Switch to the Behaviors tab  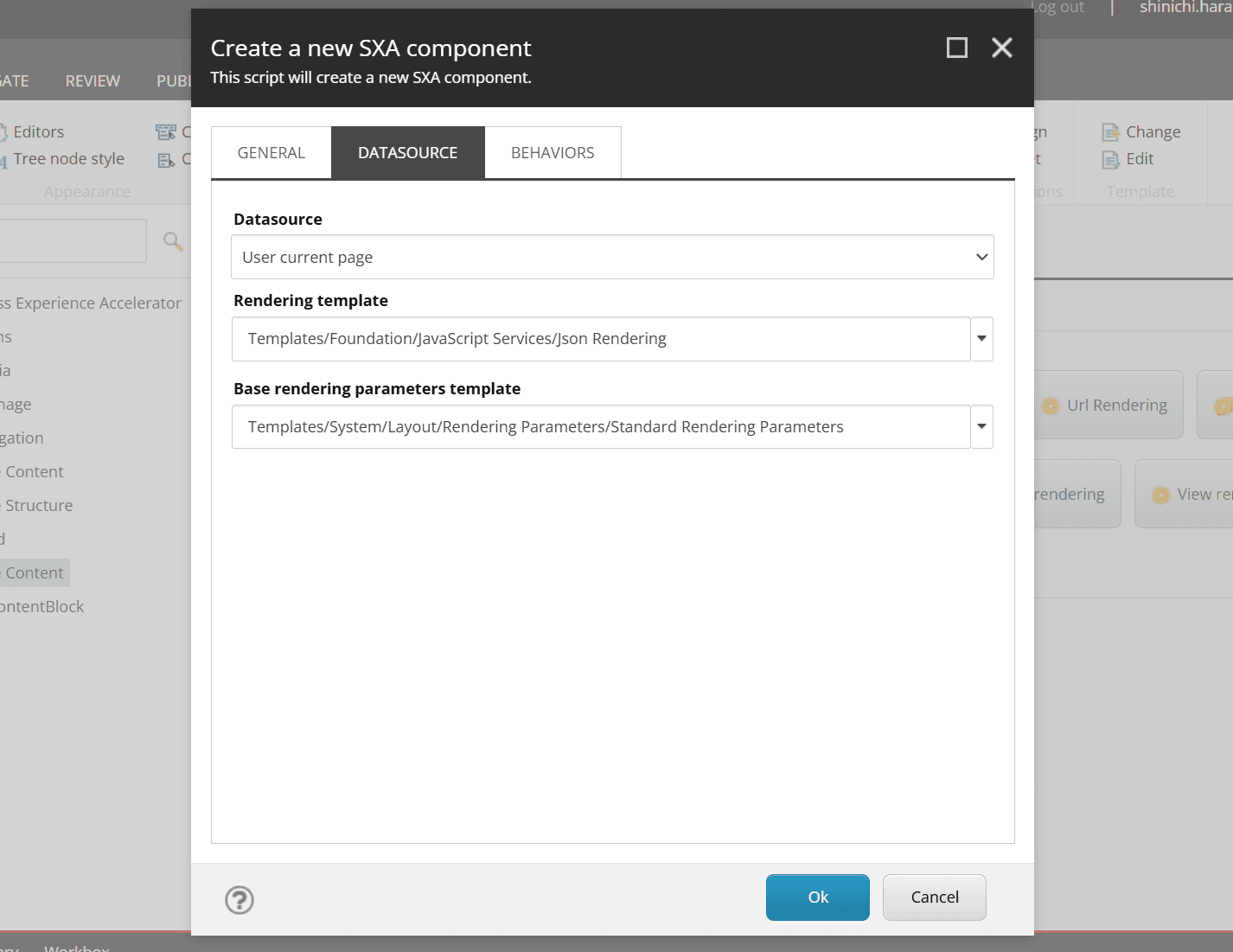553,153
